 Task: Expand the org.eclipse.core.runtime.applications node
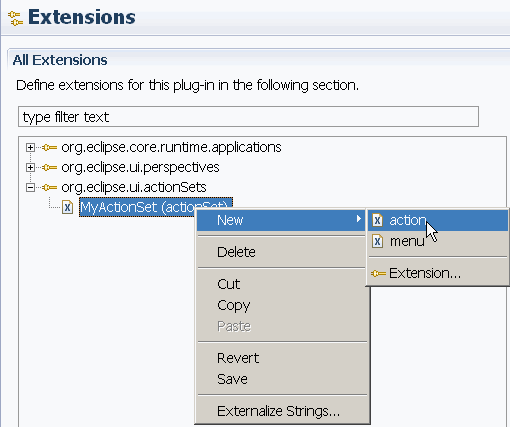coord(30,148)
